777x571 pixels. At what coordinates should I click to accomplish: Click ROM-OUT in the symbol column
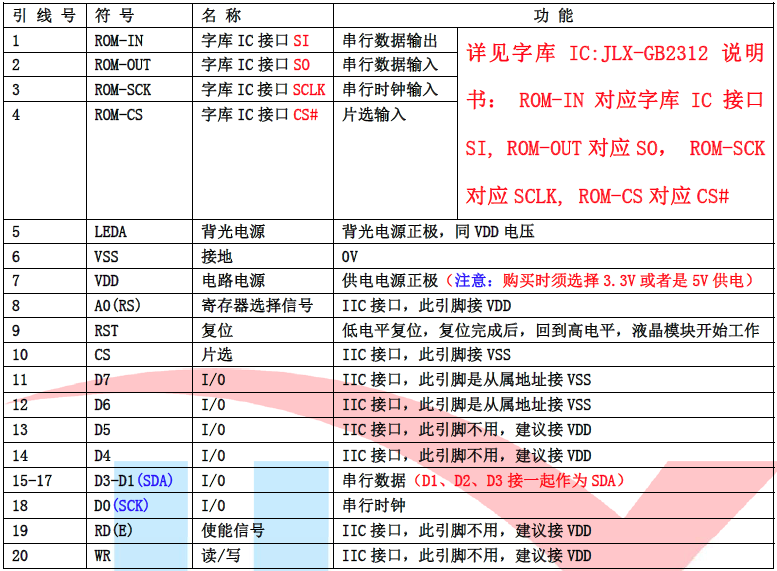coord(122,65)
